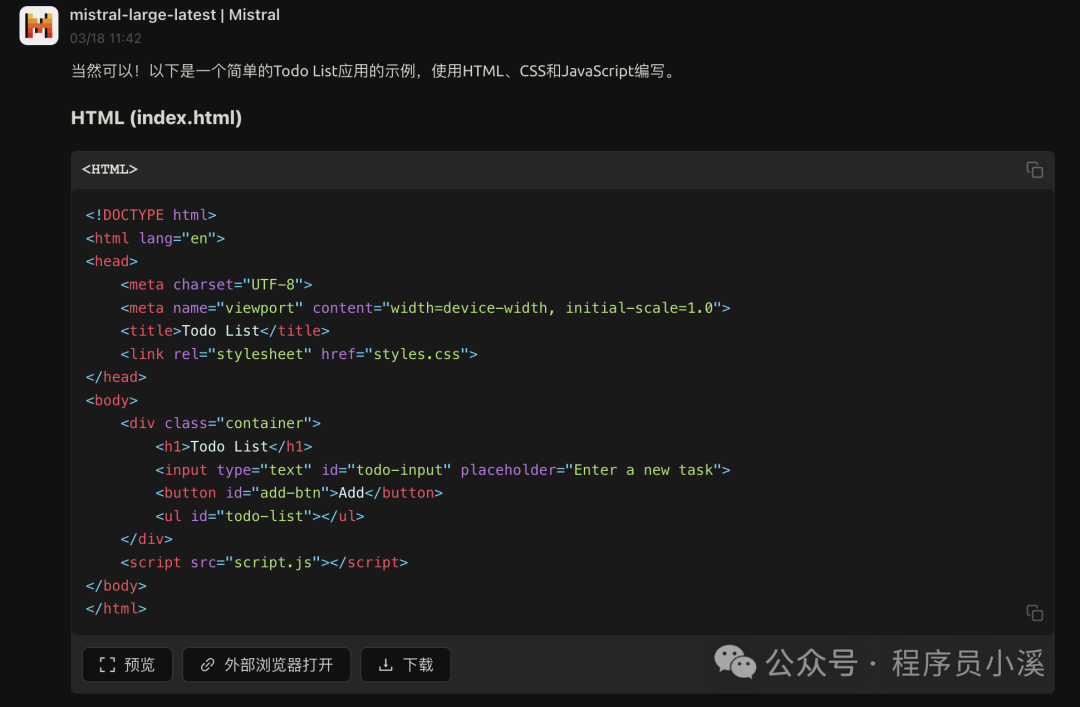Click the meta viewport code line
Image resolution: width=1080 pixels, height=707 pixels.
click(425, 308)
